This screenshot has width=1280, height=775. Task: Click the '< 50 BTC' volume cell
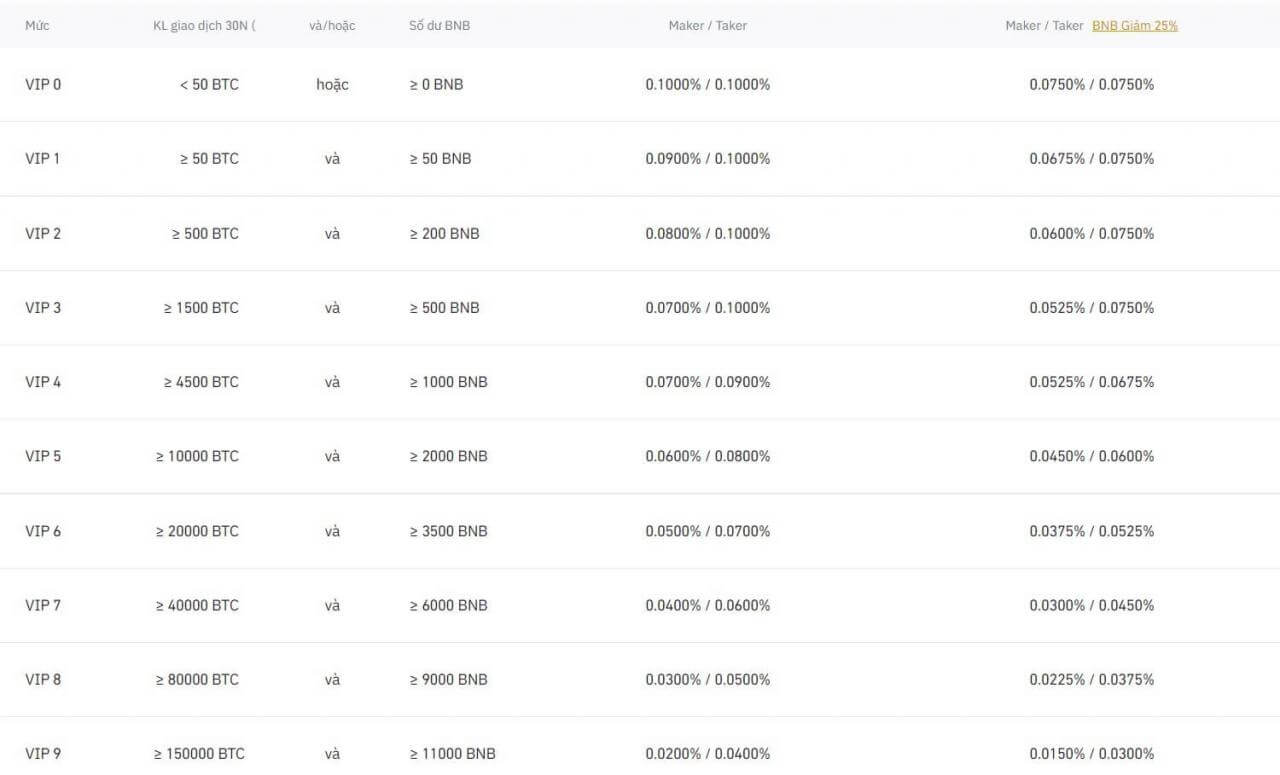(x=209, y=85)
